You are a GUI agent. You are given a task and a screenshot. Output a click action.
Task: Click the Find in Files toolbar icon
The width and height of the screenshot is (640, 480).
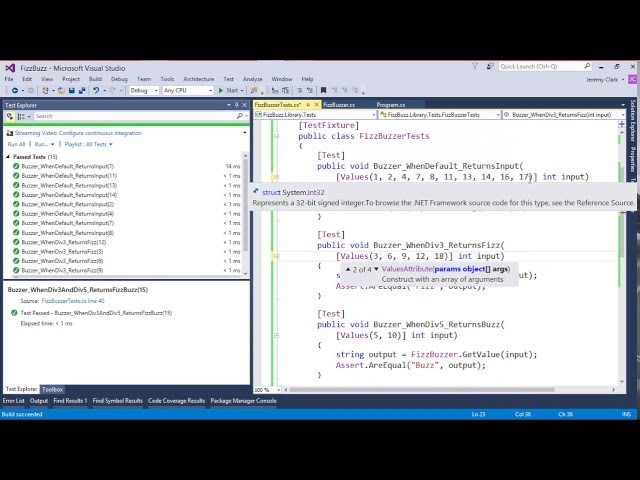coord(254,90)
